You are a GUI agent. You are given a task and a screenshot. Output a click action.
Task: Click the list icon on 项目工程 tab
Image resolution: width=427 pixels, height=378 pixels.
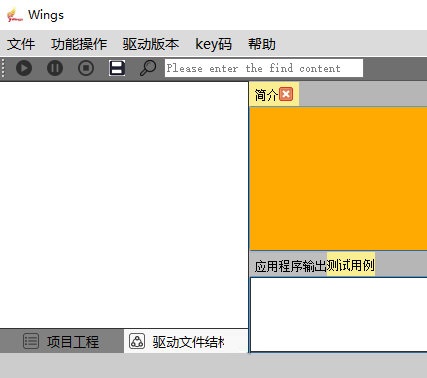tap(31, 341)
